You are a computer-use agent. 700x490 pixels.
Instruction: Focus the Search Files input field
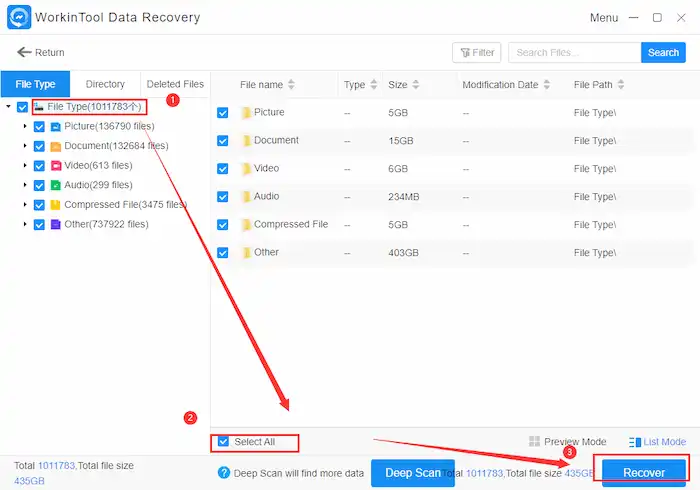(575, 53)
